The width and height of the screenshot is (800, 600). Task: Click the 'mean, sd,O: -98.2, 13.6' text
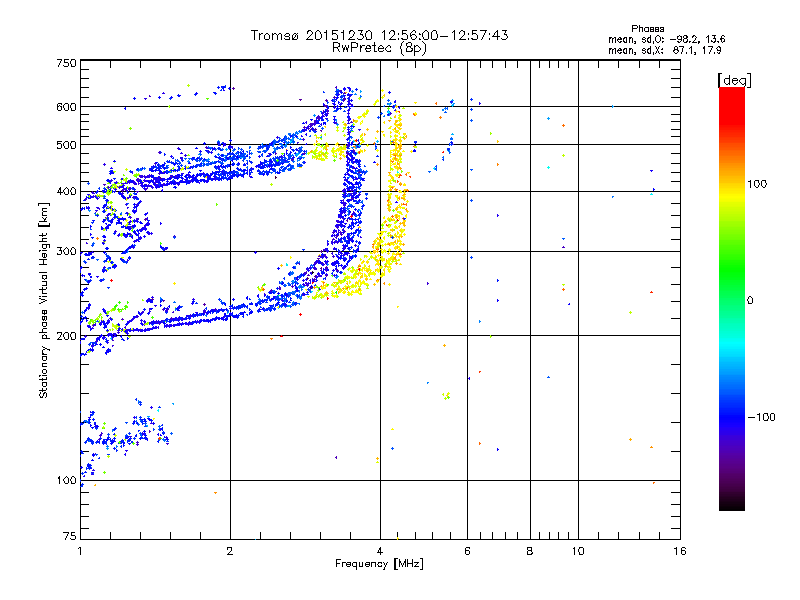click(x=666, y=39)
